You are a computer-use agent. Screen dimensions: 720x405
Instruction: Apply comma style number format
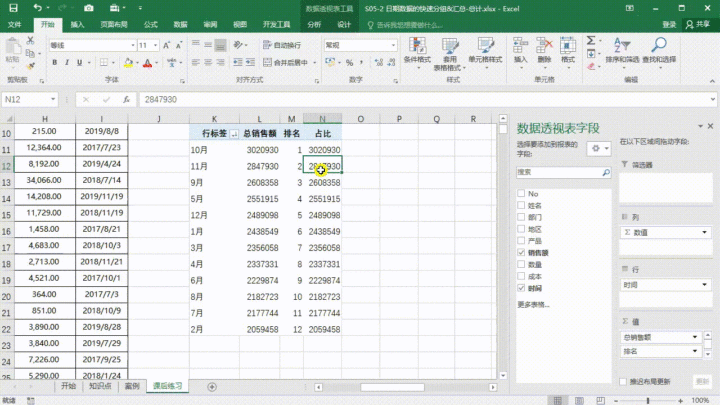[361, 62]
